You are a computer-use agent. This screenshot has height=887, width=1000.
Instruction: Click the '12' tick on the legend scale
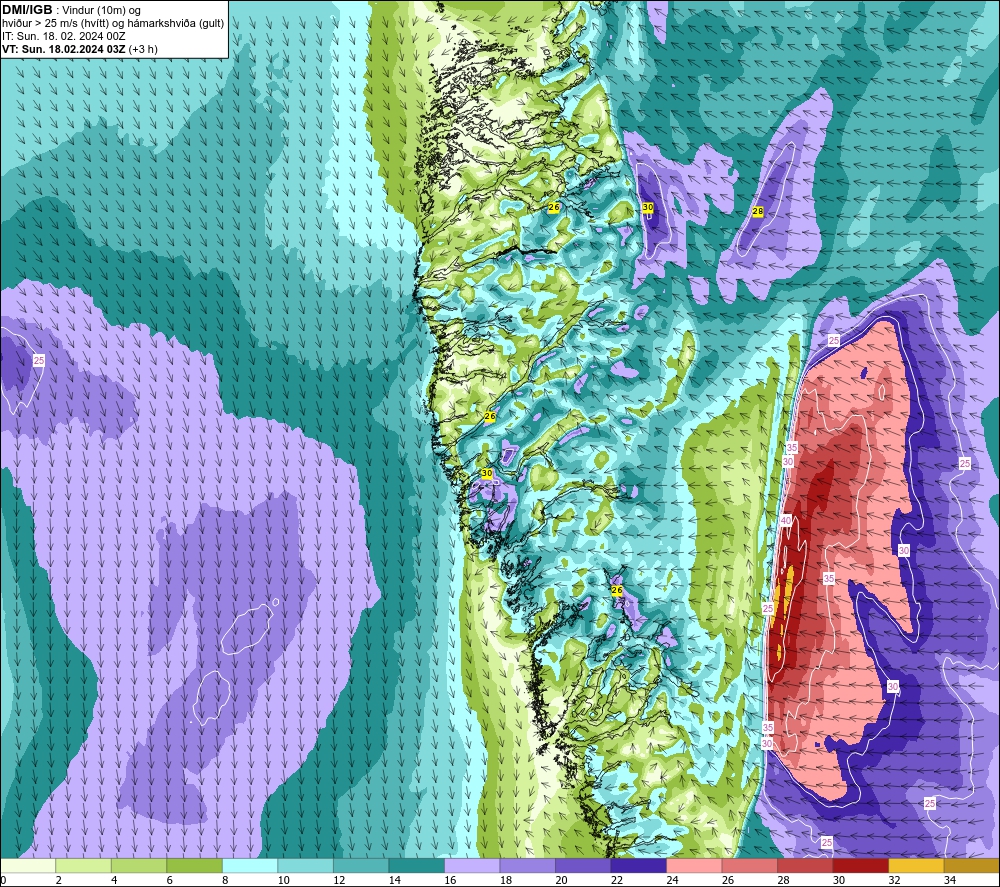(x=339, y=880)
